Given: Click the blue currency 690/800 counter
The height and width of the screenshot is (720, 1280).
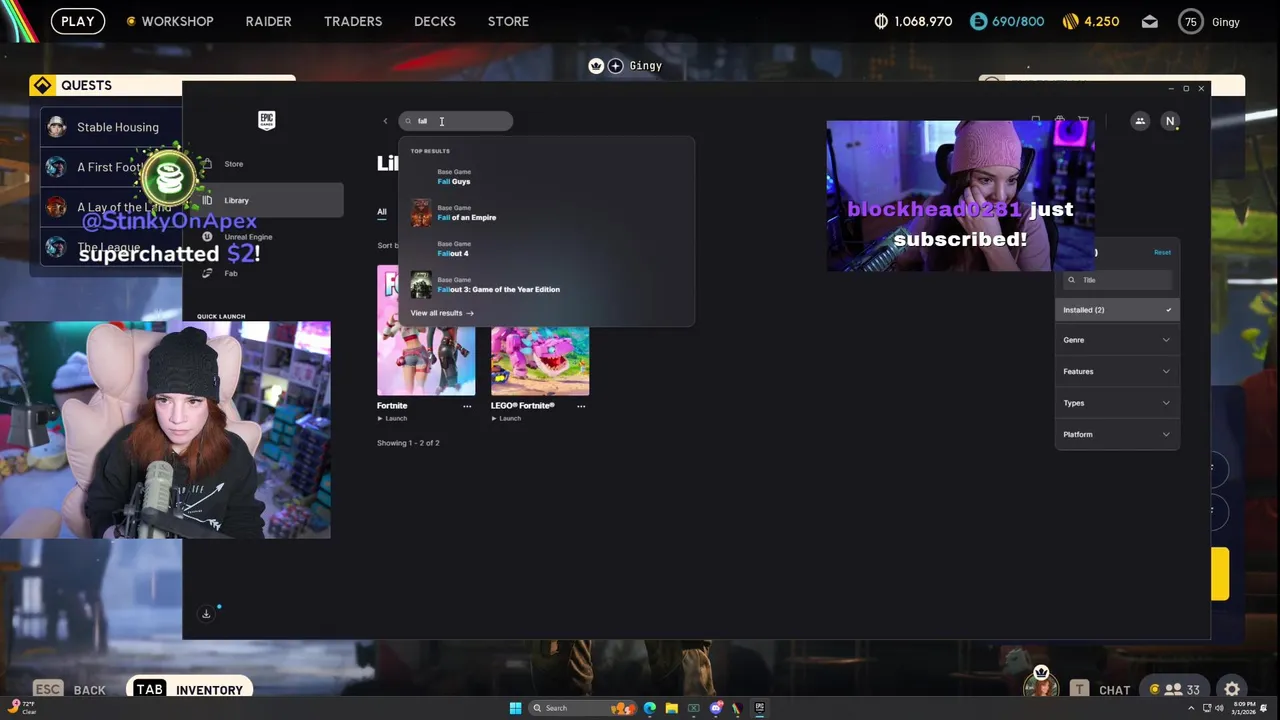Looking at the screenshot, I should point(1007,21).
